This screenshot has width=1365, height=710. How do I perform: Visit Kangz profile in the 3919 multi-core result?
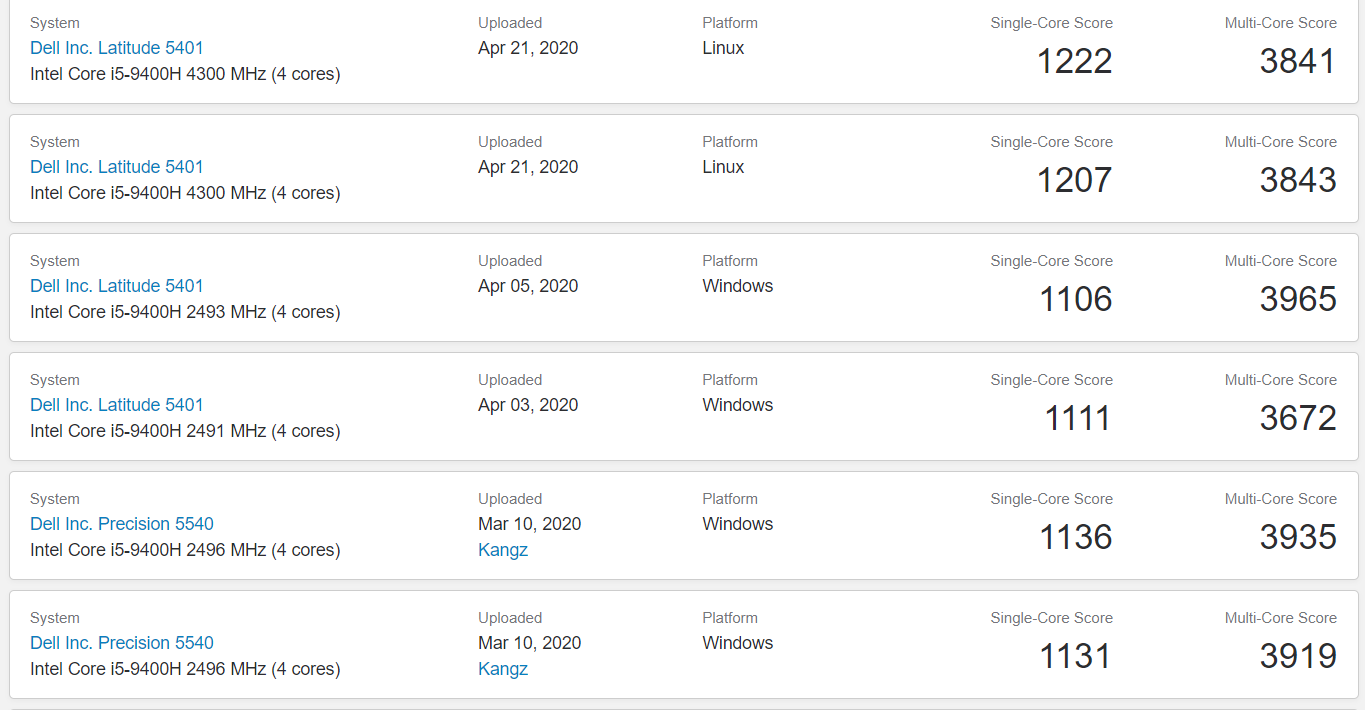pos(503,669)
